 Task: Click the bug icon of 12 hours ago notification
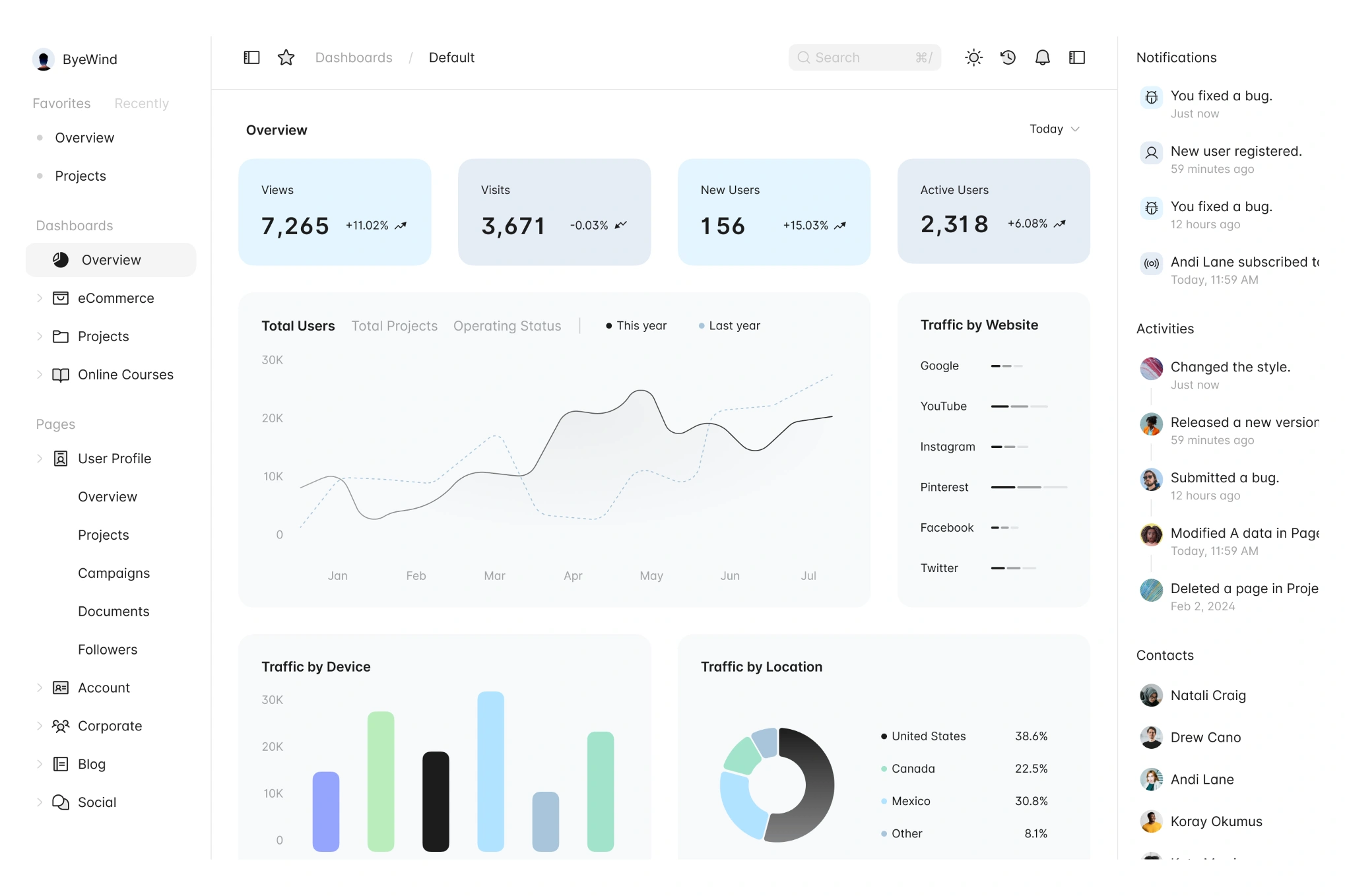pyautogui.click(x=1152, y=208)
